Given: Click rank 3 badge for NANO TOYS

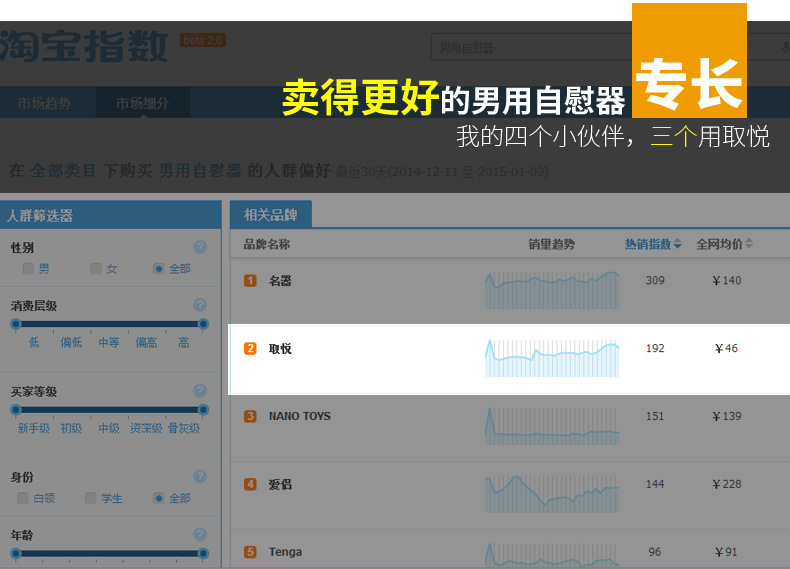Looking at the screenshot, I should click(x=250, y=416).
